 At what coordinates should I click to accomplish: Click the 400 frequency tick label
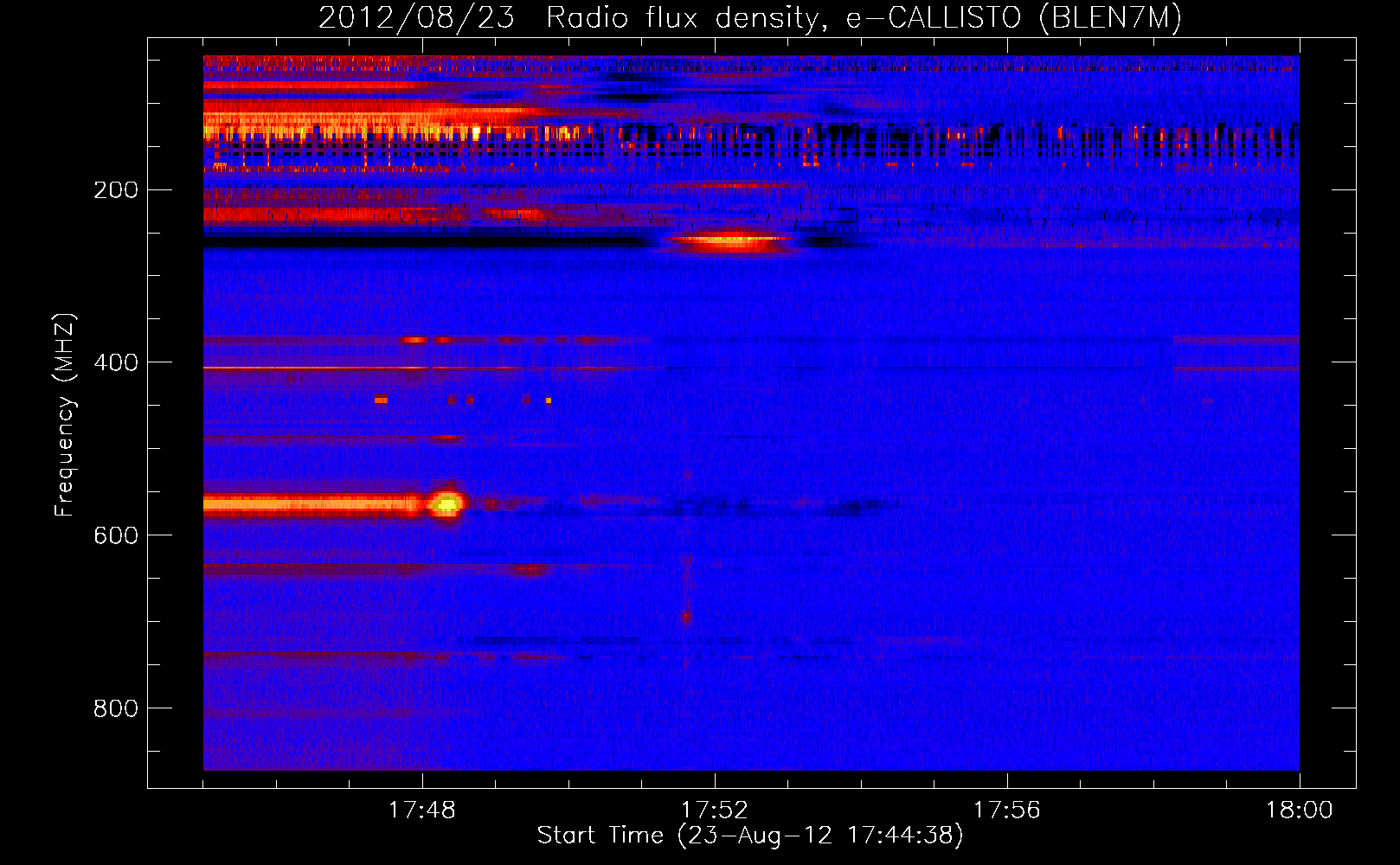(x=116, y=362)
